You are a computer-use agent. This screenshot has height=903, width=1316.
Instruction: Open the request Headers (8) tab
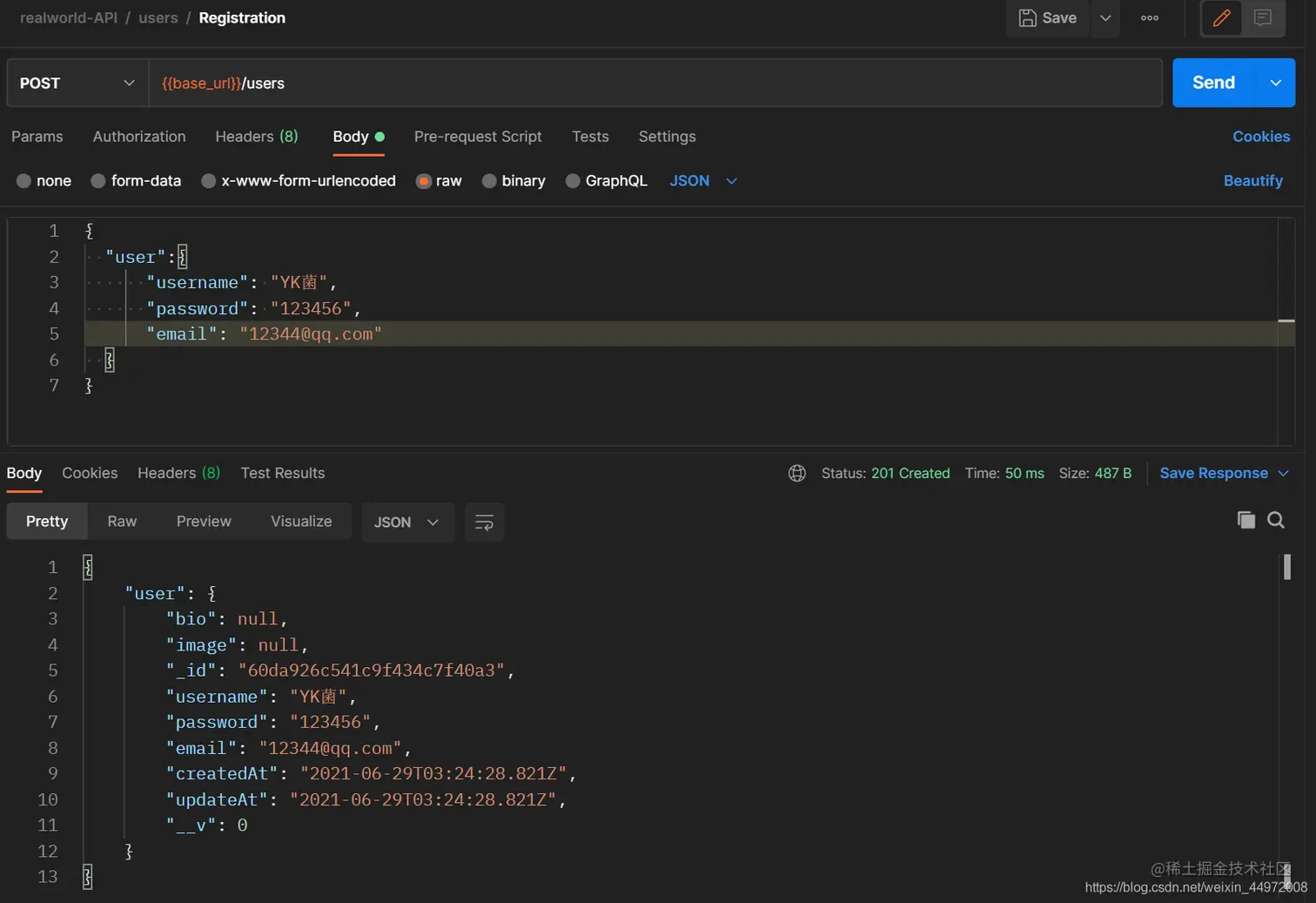(257, 137)
